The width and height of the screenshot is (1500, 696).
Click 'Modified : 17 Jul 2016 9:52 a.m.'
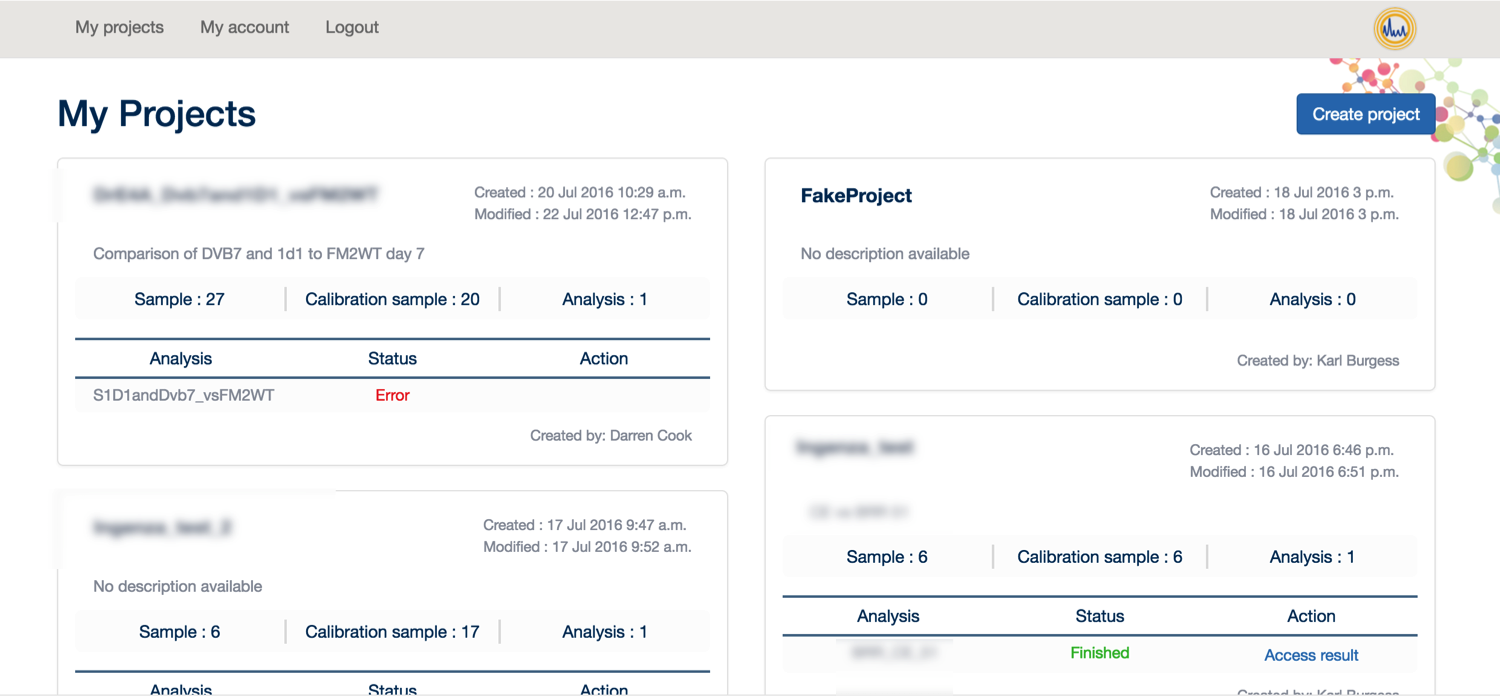pyautogui.click(x=587, y=547)
